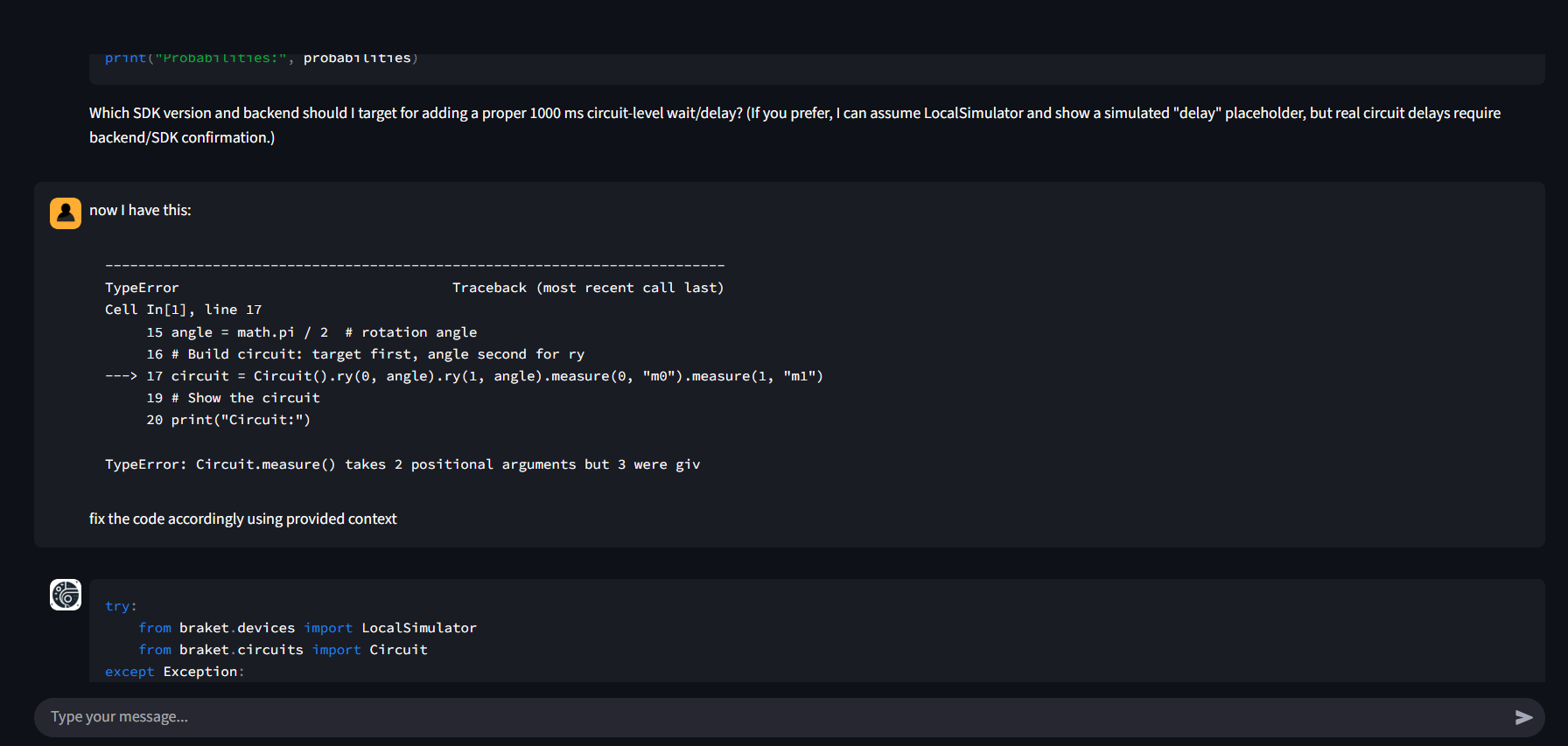Click the send message arrow icon
This screenshot has width=1568, height=746.
click(x=1523, y=717)
